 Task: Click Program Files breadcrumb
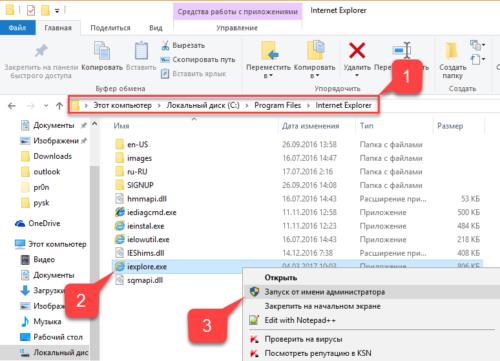tap(278, 105)
